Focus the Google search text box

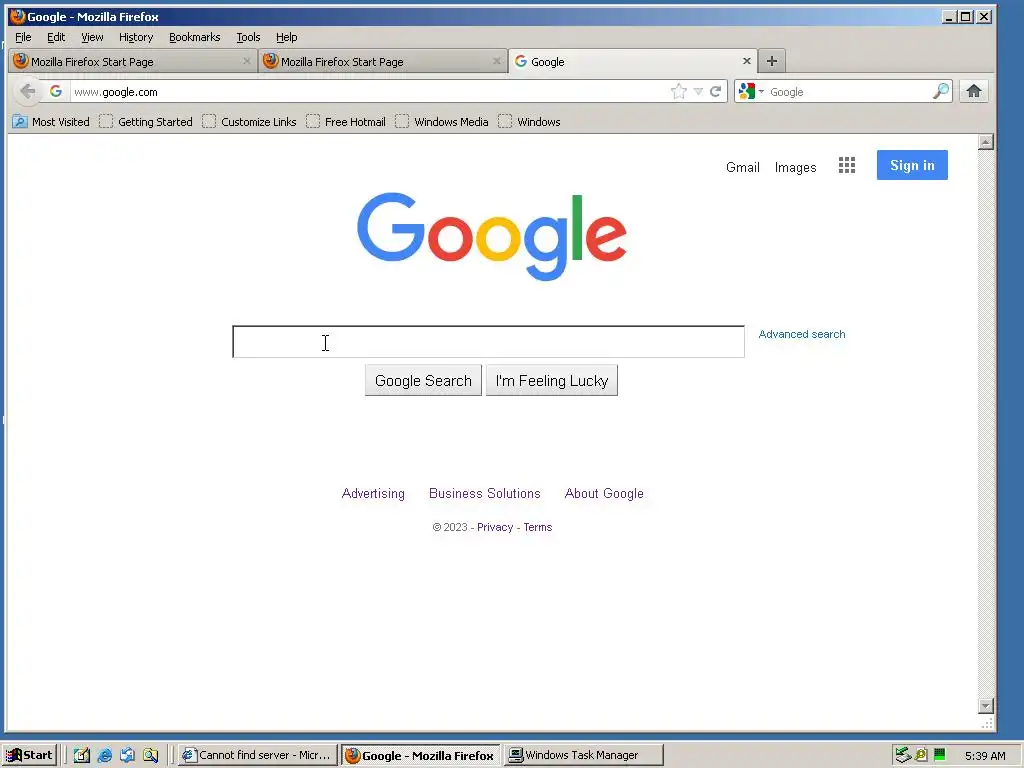[x=488, y=342]
